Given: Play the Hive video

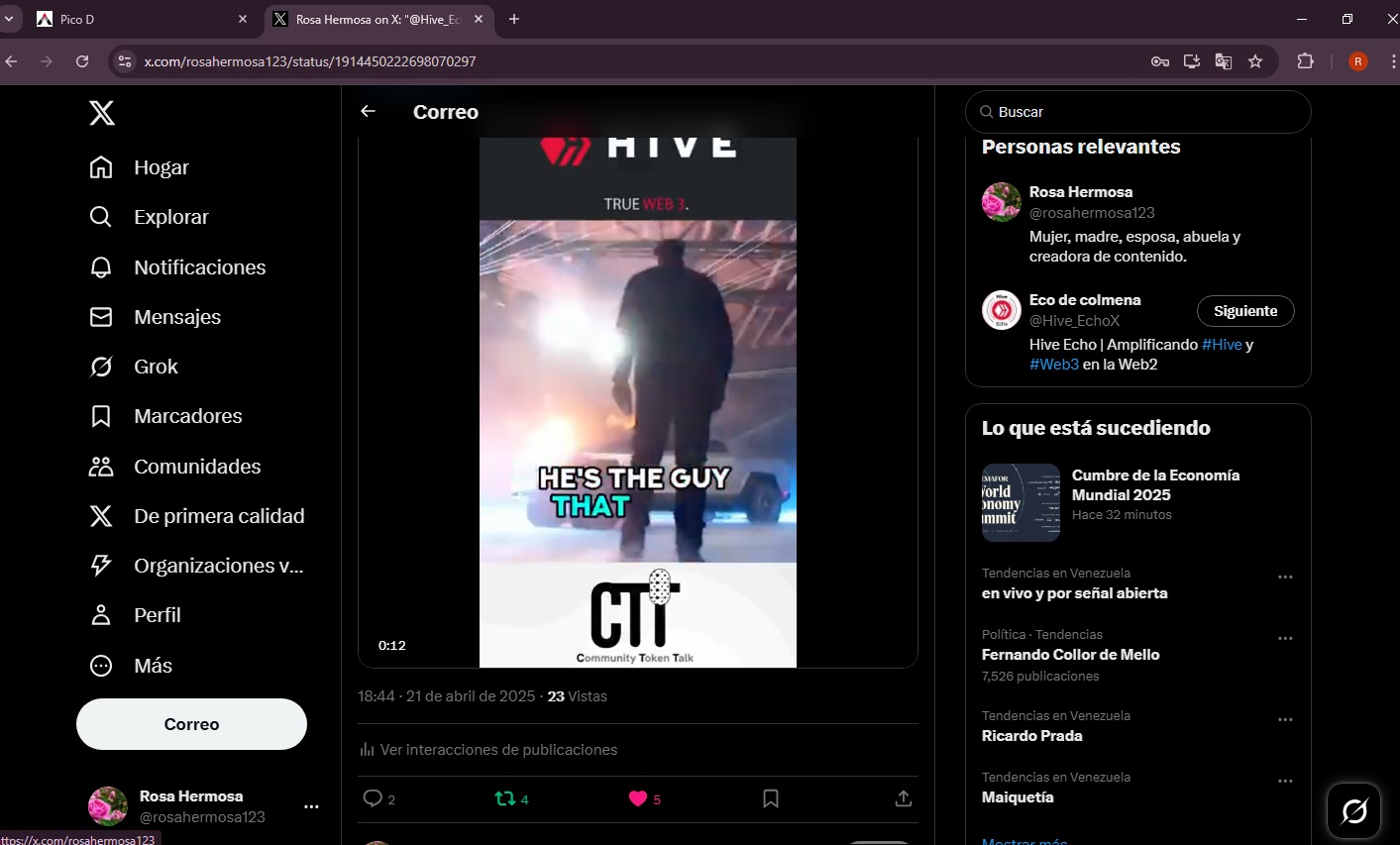Looking at the screenshot, I should tap(638, 402).
